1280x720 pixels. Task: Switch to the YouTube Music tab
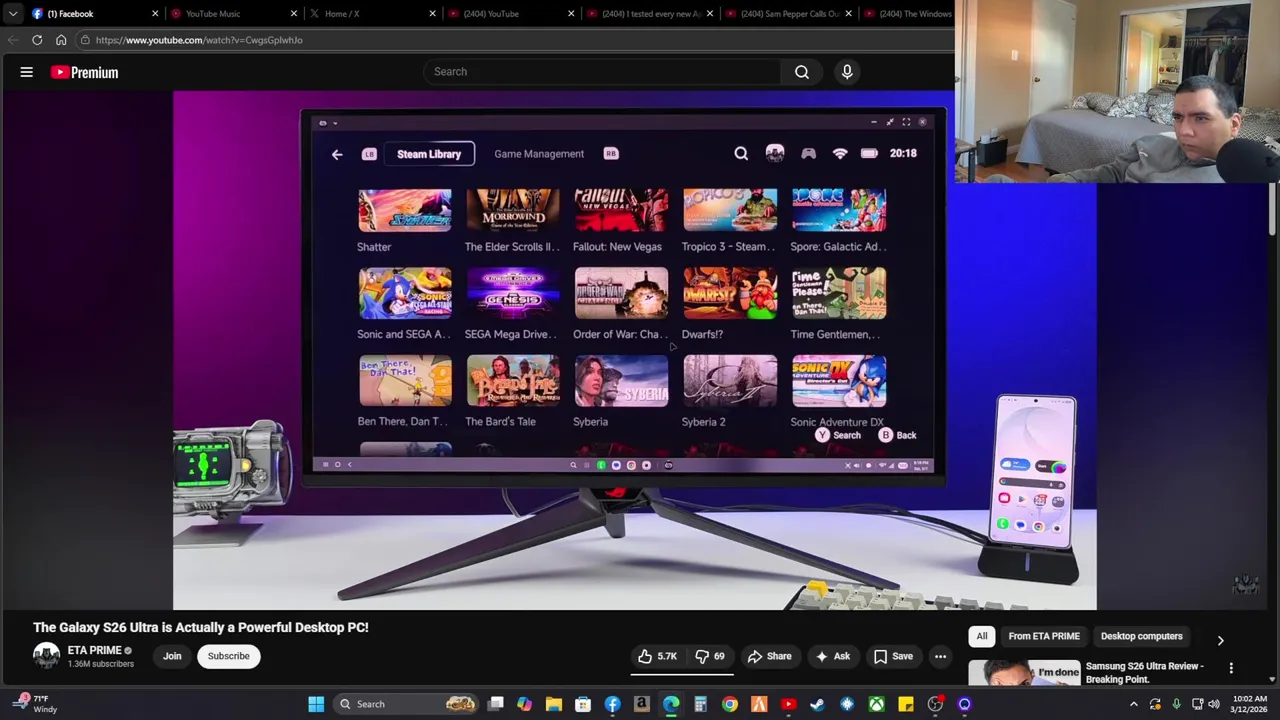[233, 14]
